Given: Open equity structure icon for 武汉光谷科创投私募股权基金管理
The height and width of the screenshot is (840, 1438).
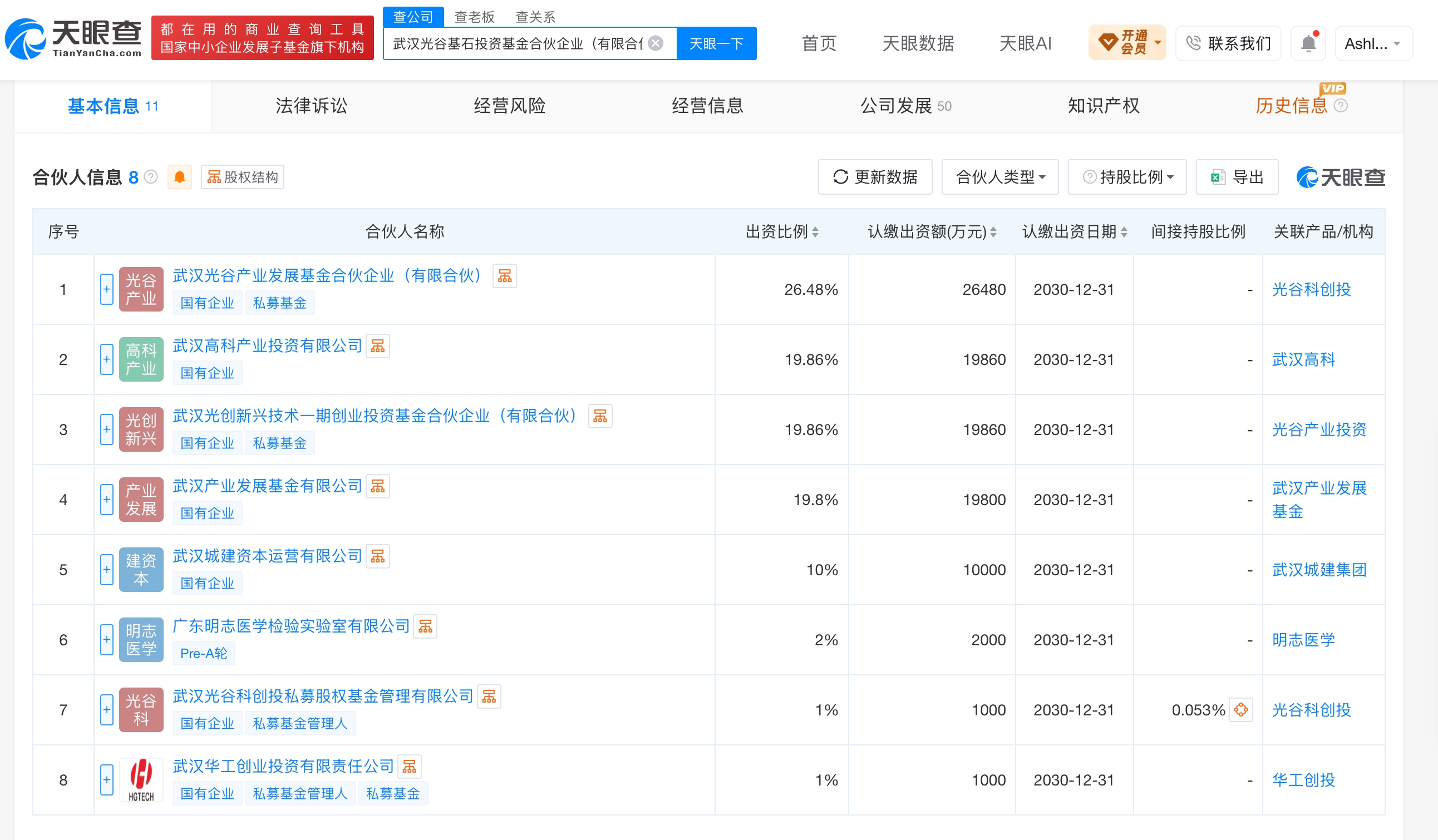Looking at the screenshot, I should click(489, 697).
